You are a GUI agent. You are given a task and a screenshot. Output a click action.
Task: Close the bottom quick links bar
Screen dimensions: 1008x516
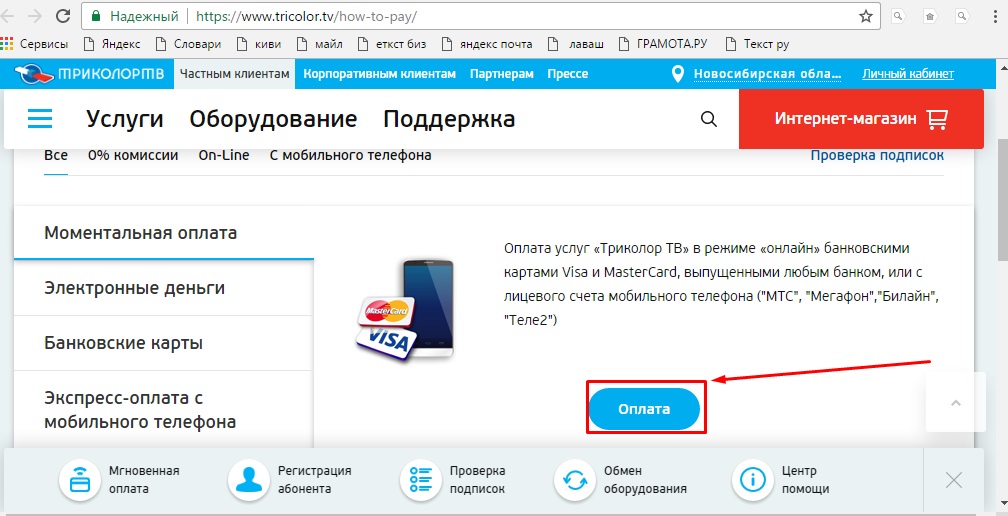954,480
